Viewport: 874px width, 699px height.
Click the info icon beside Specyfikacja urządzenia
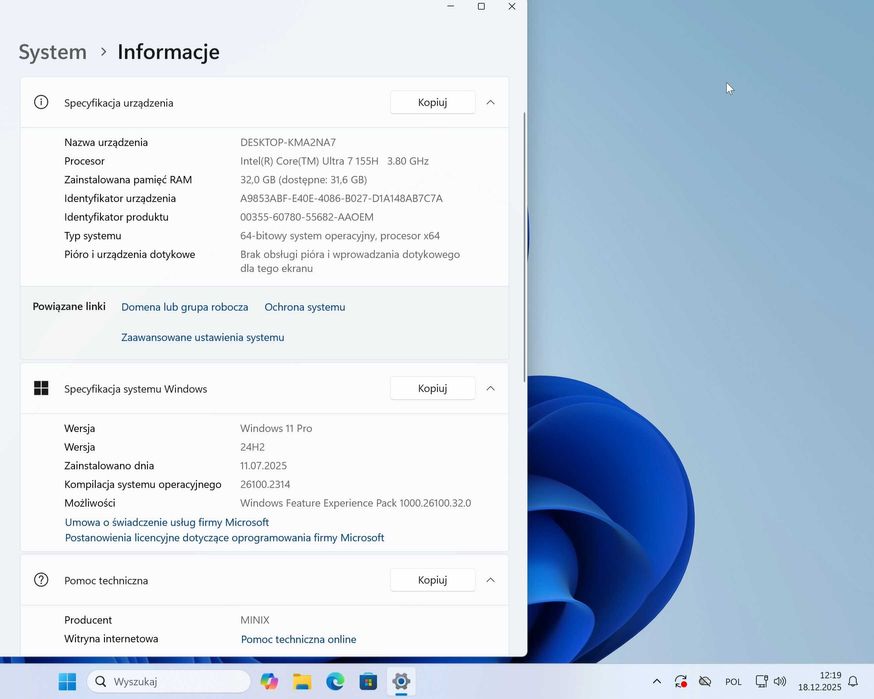tap(41, 102)
